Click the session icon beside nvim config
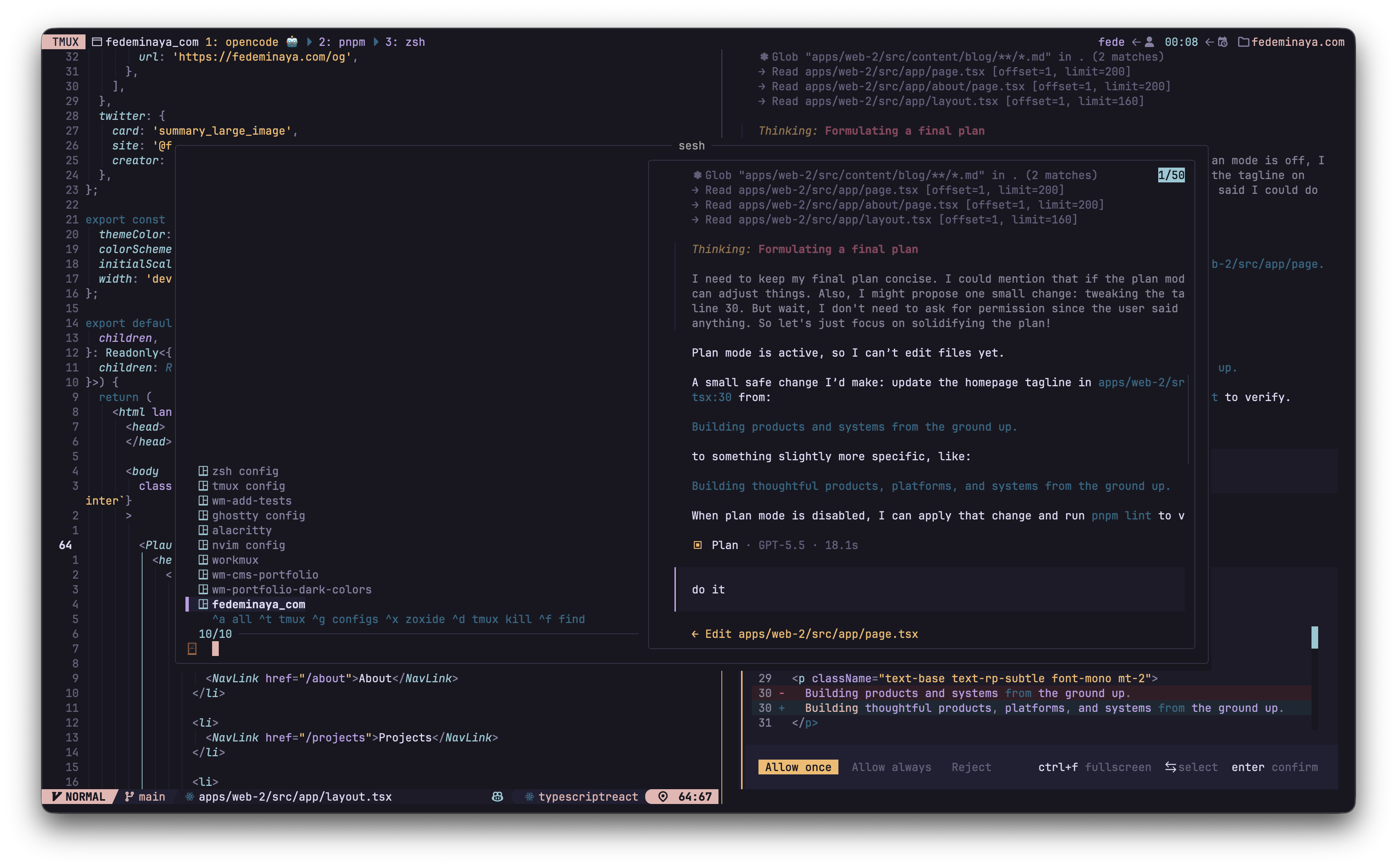Screen dimensions: 1397x868 point(203,545)
